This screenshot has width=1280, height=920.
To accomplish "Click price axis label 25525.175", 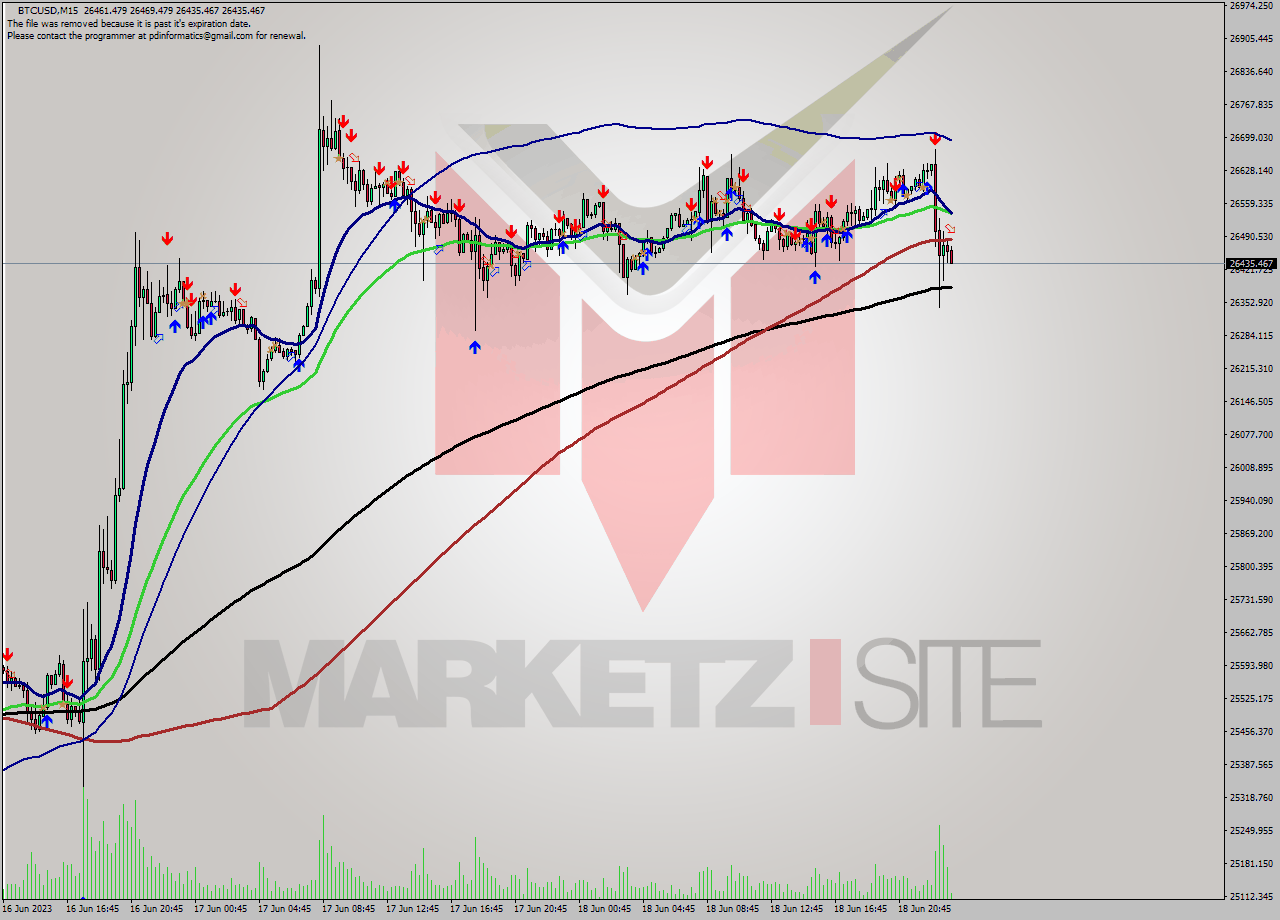I will [x=1252, y=699].
